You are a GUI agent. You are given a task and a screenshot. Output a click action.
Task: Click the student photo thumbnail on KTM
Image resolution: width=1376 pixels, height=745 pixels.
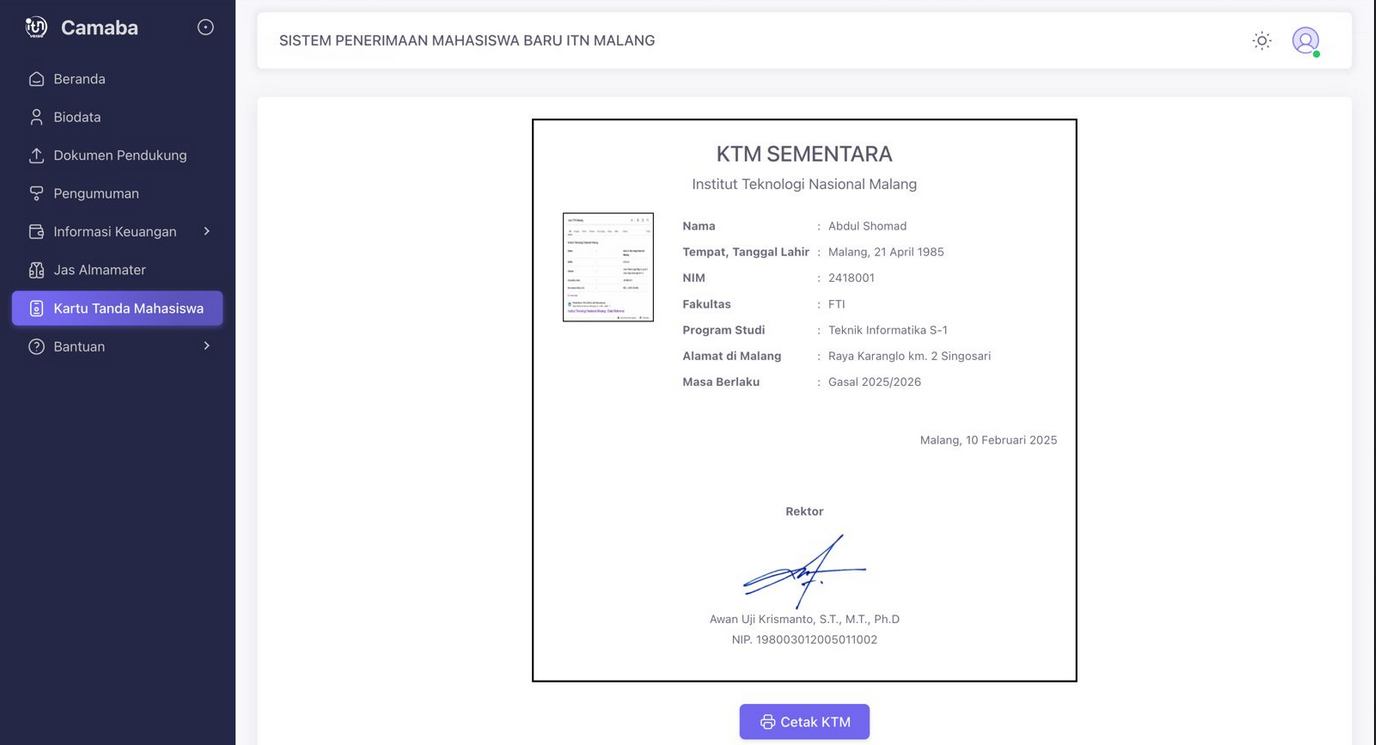tap(608, 267)
